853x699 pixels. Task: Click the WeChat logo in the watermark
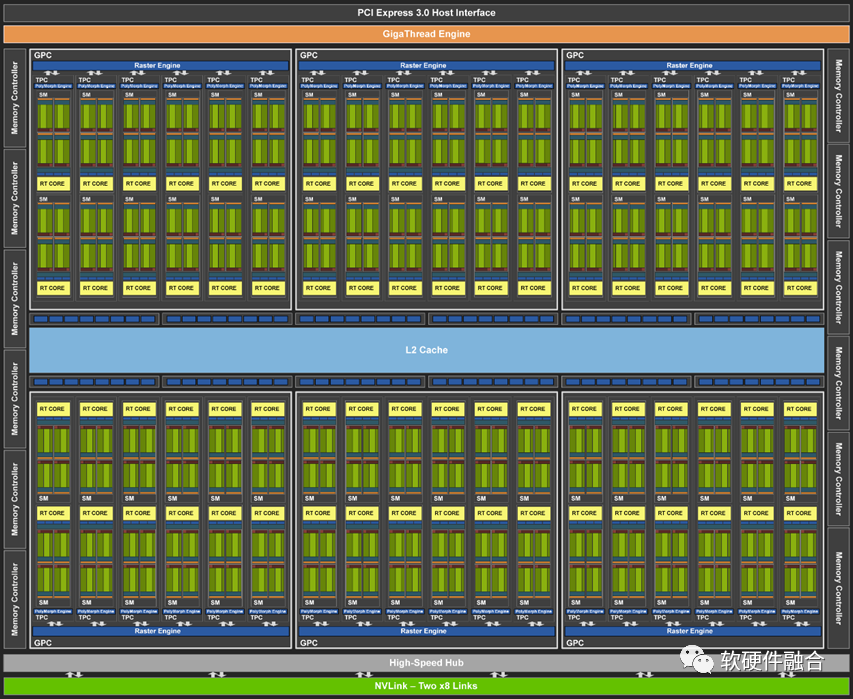pos(697,659)
